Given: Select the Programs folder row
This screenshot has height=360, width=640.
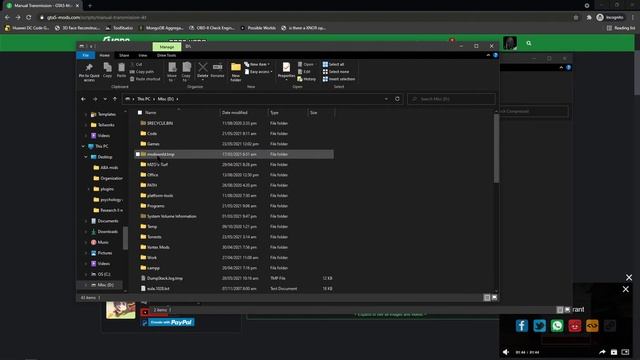Looking at the screenshot, I should (x=234, y=206).
